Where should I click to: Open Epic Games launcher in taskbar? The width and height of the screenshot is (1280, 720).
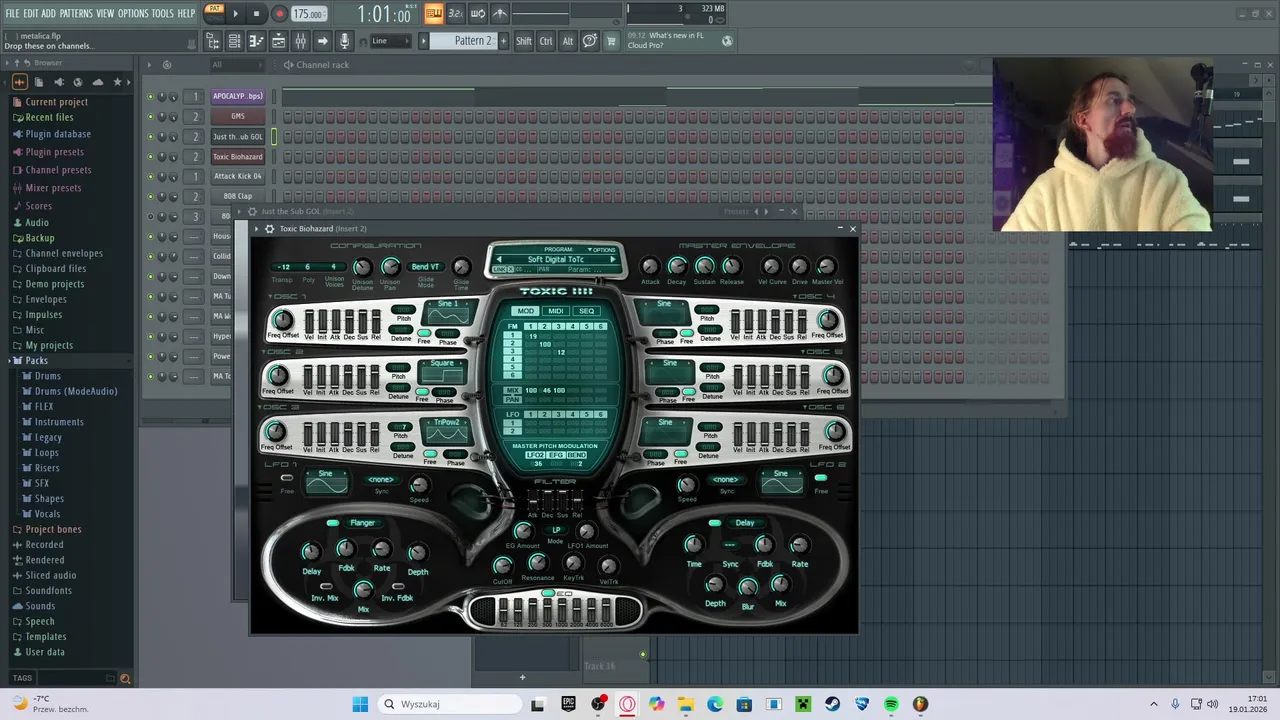pos(568,704)
